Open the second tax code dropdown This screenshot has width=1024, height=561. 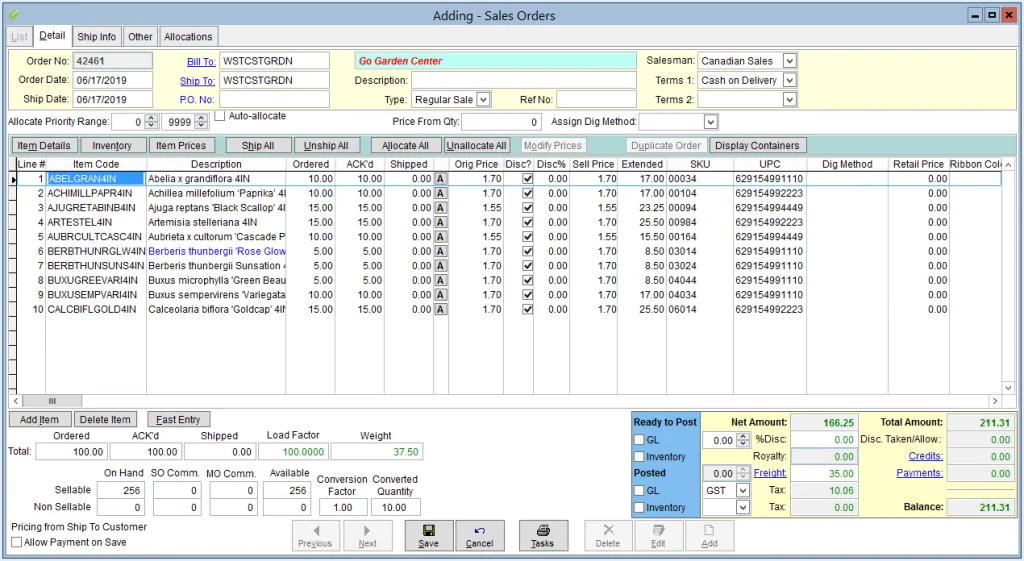743,507
